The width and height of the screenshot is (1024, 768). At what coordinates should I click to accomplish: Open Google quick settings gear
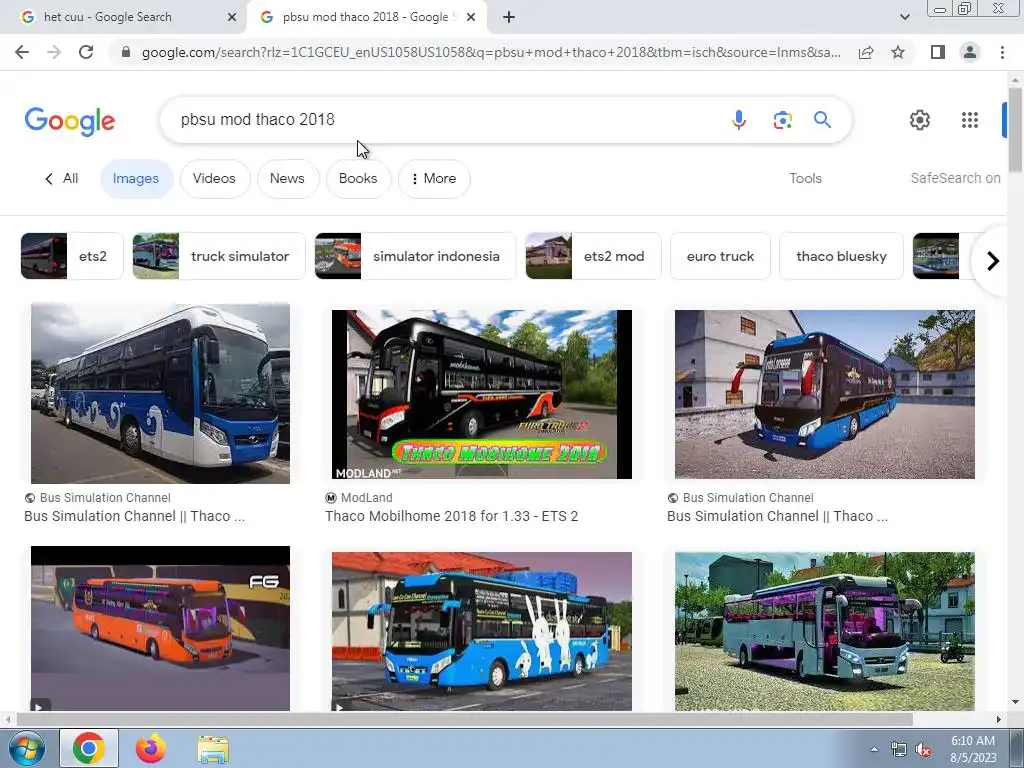click(920, 120)
